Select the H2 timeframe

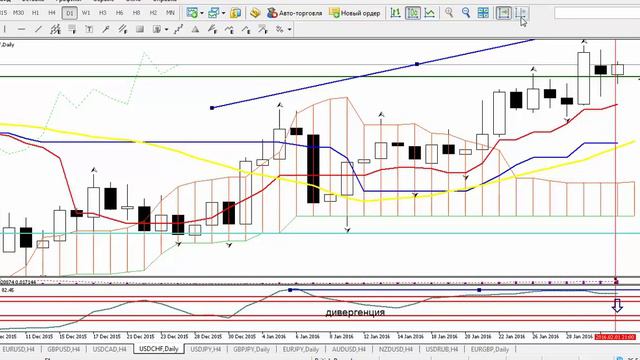(x=153, y=13)
